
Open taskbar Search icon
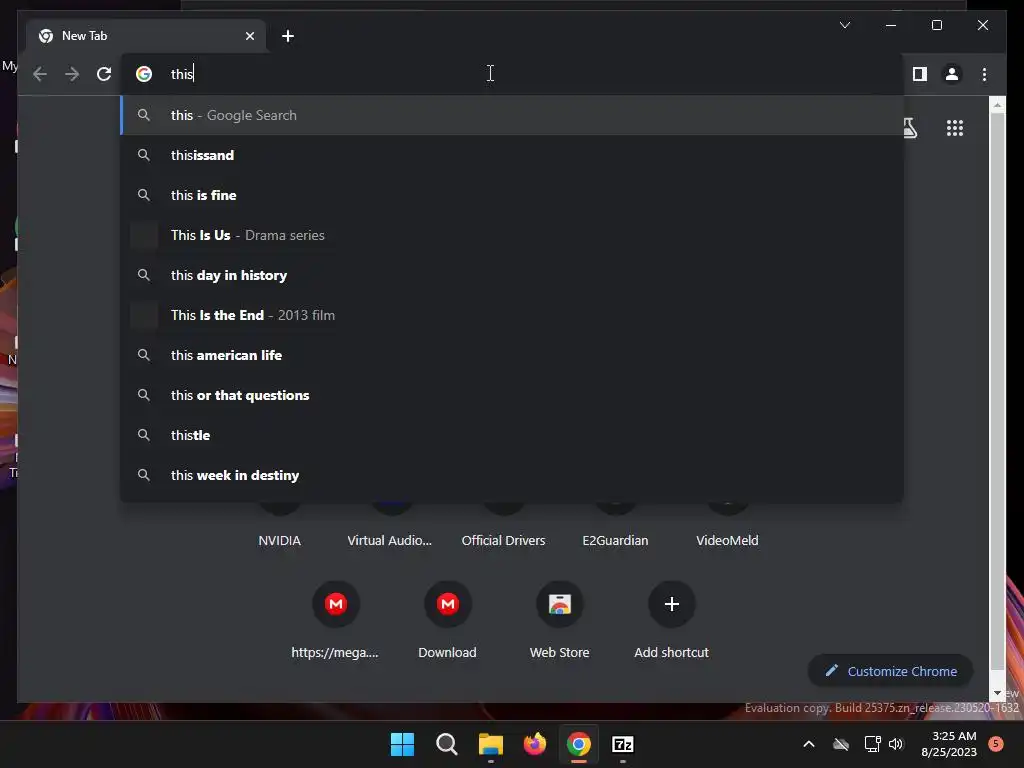[x=447, y=744]
